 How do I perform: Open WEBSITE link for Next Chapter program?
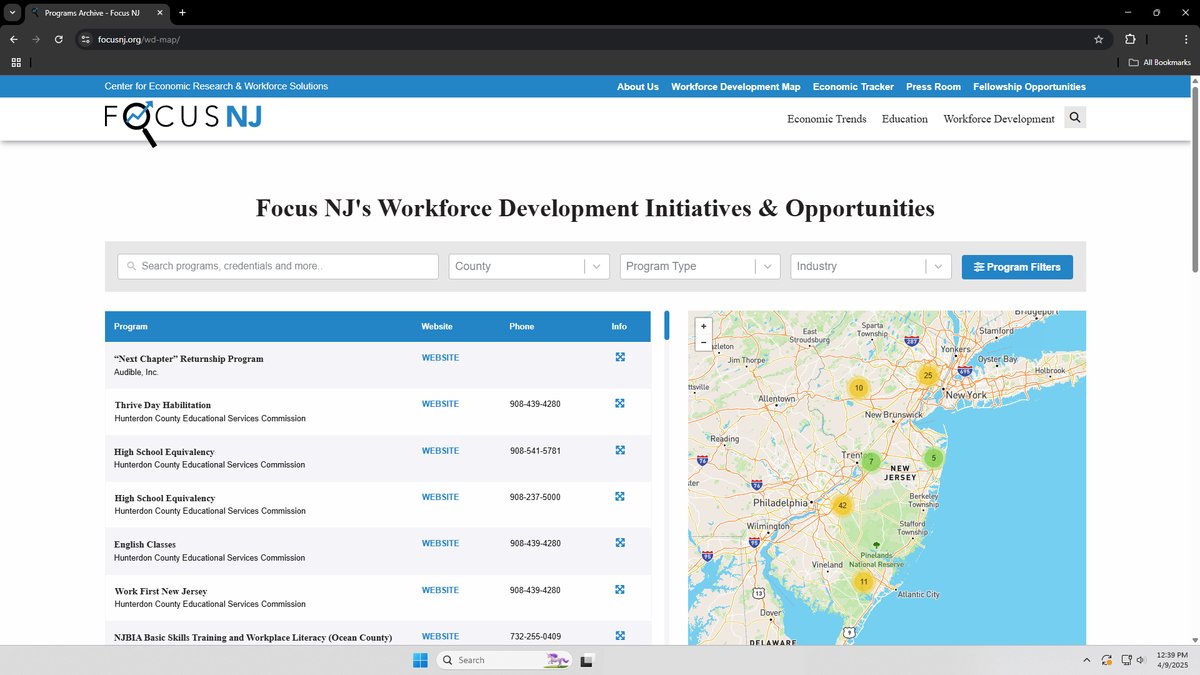tap(440, 358)
